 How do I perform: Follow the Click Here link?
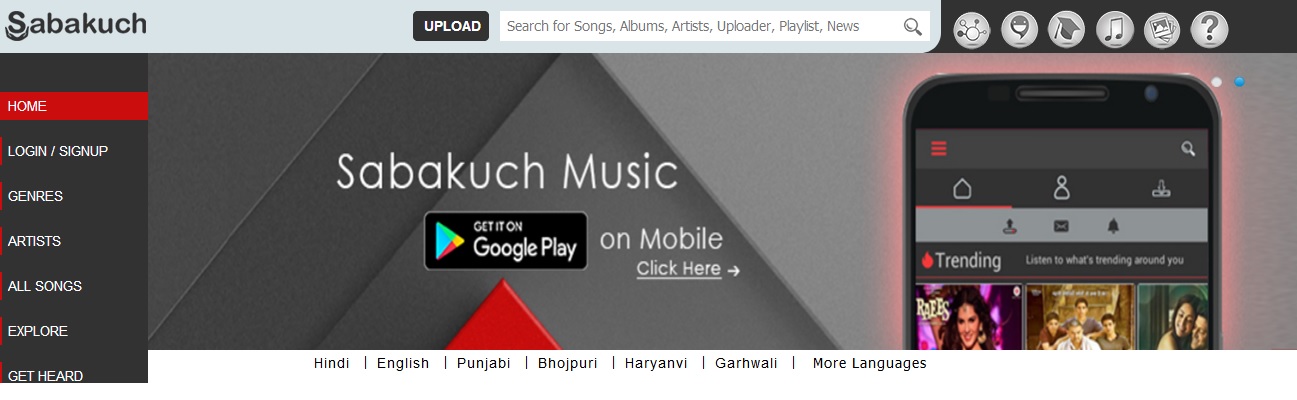pyautogui.click(x=679, y=268)
